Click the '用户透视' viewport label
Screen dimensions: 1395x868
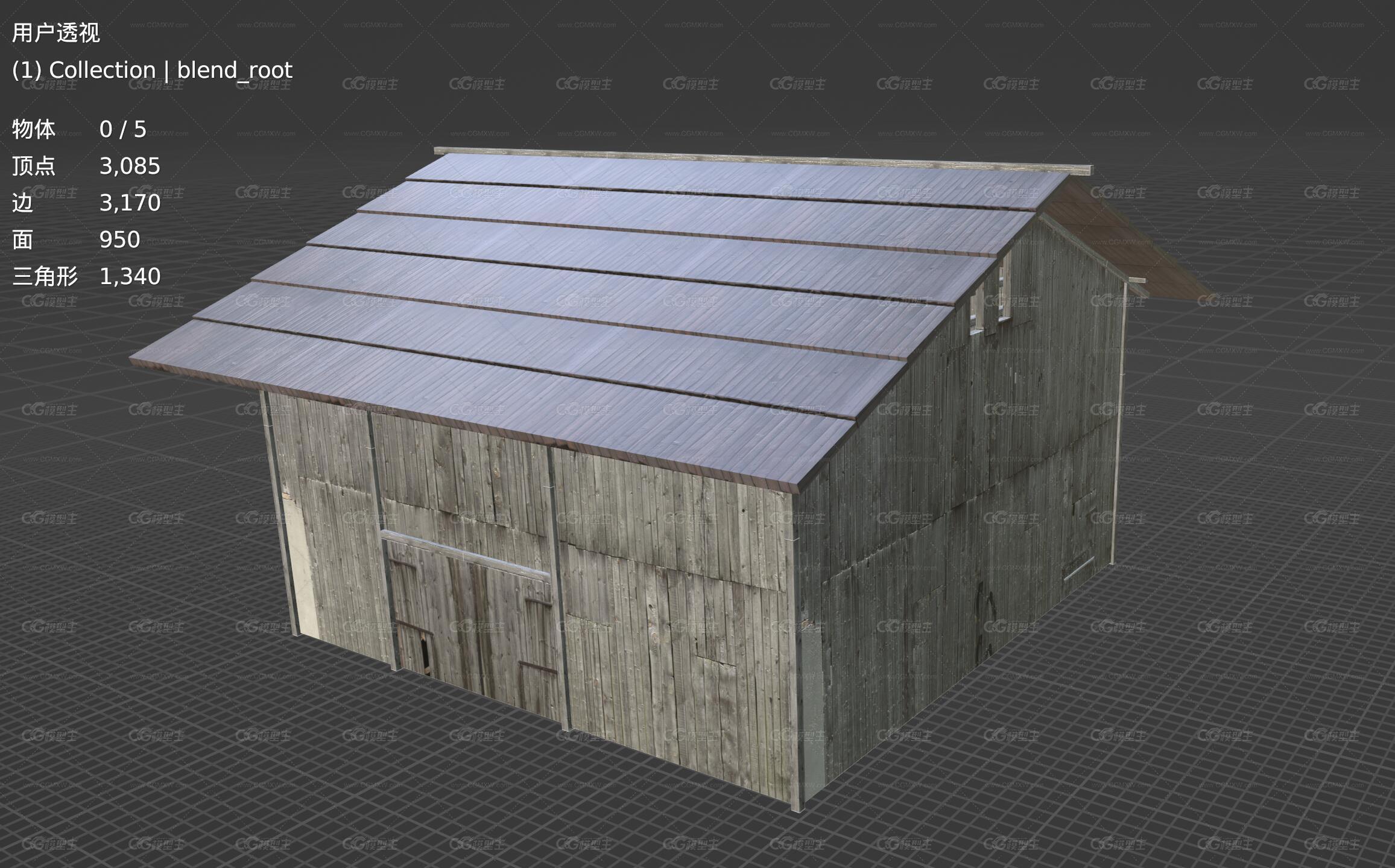click(56, 33)
